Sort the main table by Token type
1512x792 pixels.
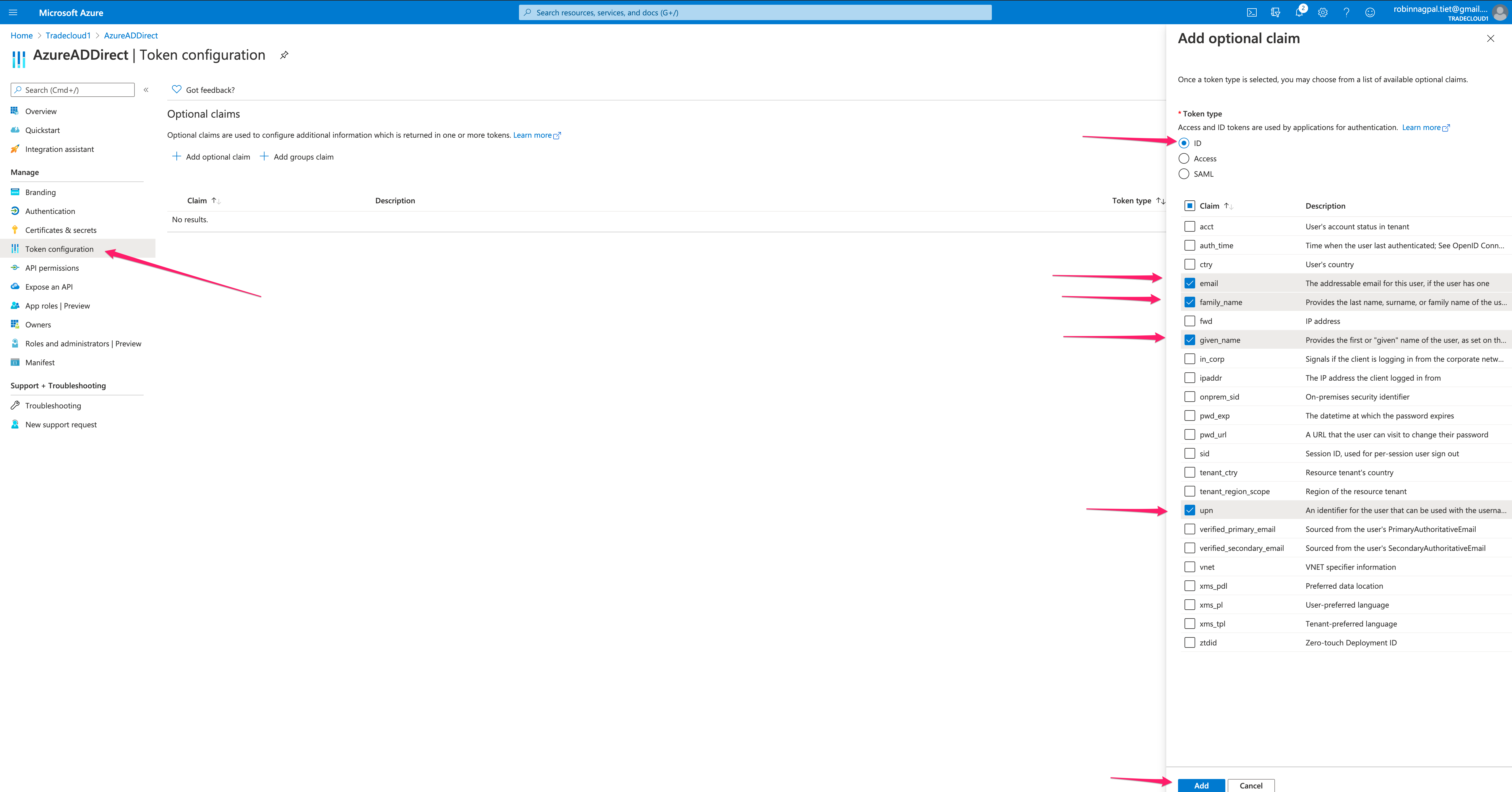pos(1160,201)
